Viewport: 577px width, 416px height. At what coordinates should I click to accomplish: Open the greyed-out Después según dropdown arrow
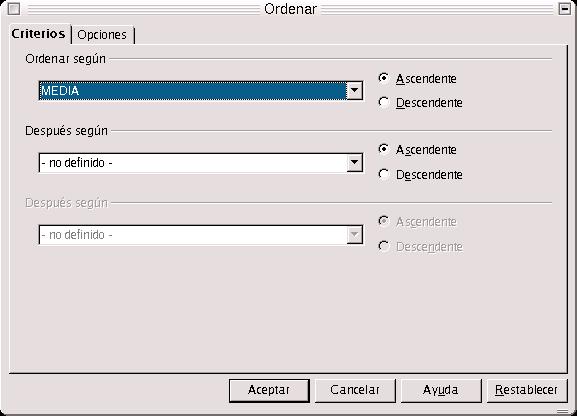pos(354,235)
